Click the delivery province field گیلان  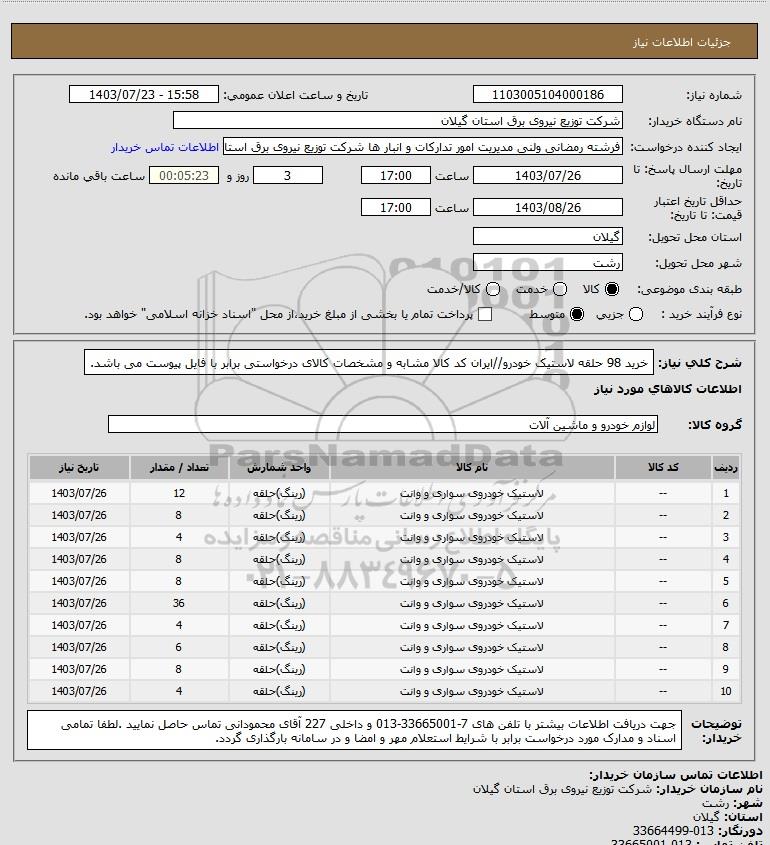pos(547,237)
